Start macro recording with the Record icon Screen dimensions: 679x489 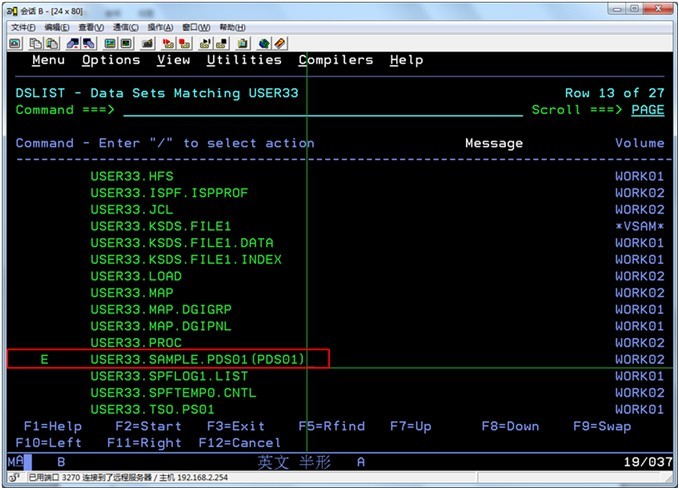pos(168,43)
